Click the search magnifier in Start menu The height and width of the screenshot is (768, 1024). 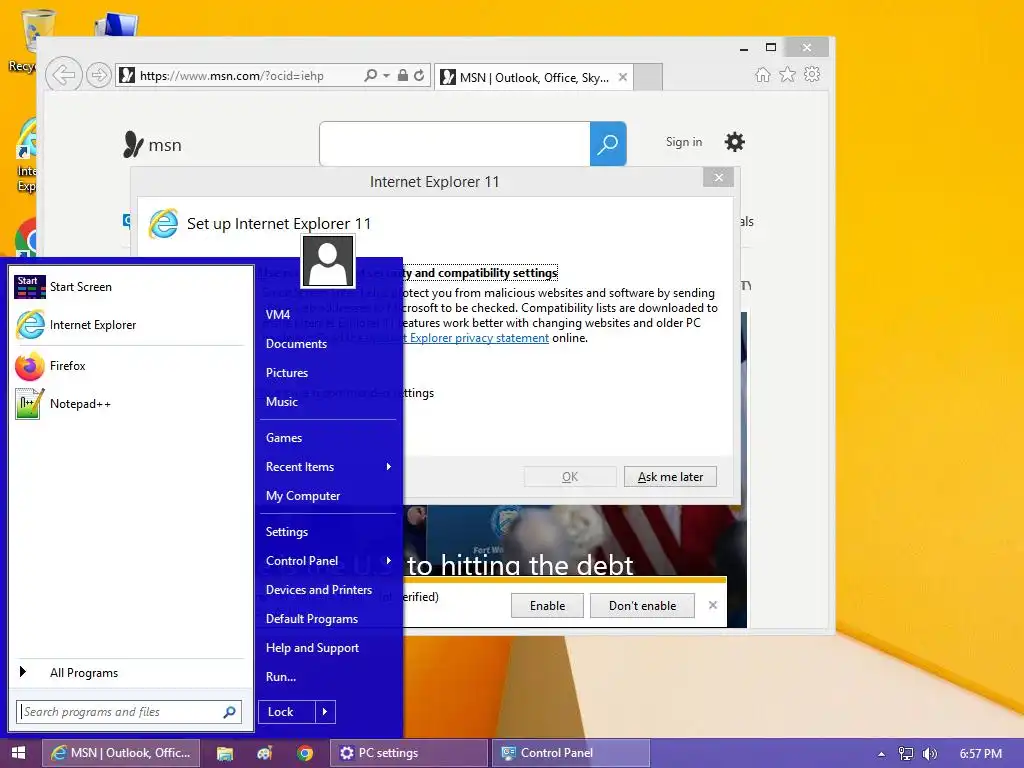pyautogui.click(x=229, y=712)
